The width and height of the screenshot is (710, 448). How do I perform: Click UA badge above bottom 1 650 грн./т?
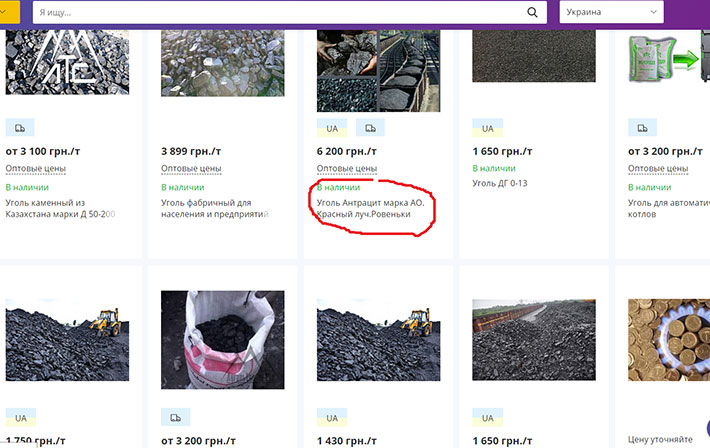click(x=488, y=418)
